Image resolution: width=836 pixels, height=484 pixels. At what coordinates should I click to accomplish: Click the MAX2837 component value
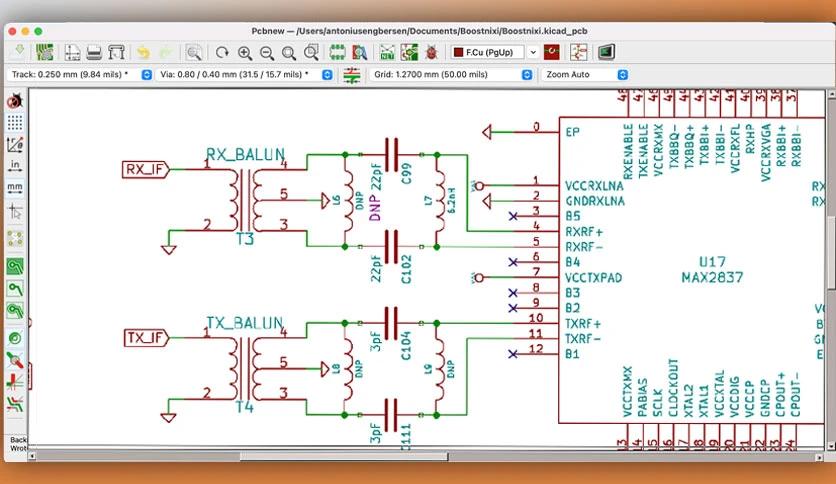tap(712, 277)
